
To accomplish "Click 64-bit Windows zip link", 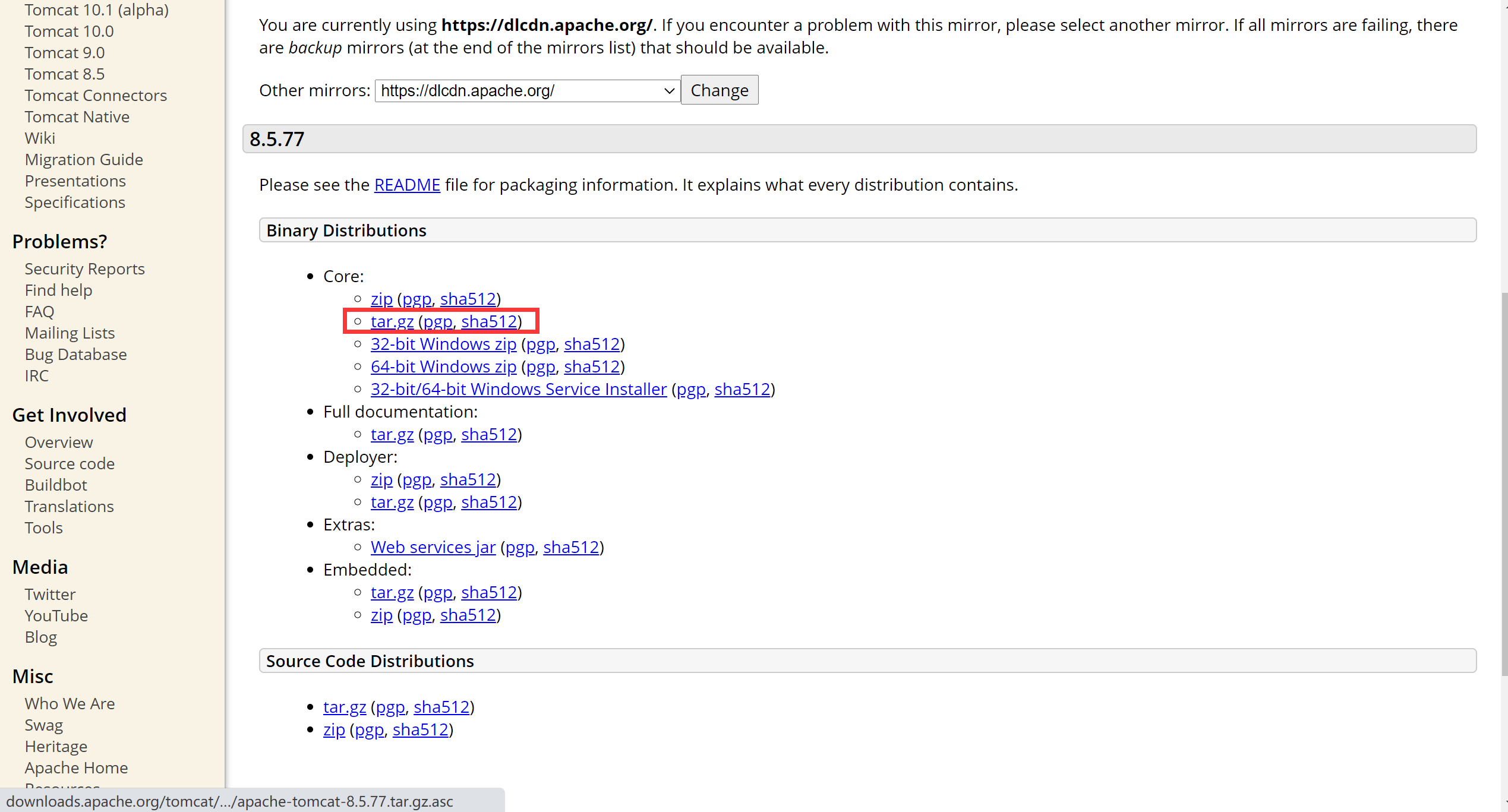I will tap(443, 366).
